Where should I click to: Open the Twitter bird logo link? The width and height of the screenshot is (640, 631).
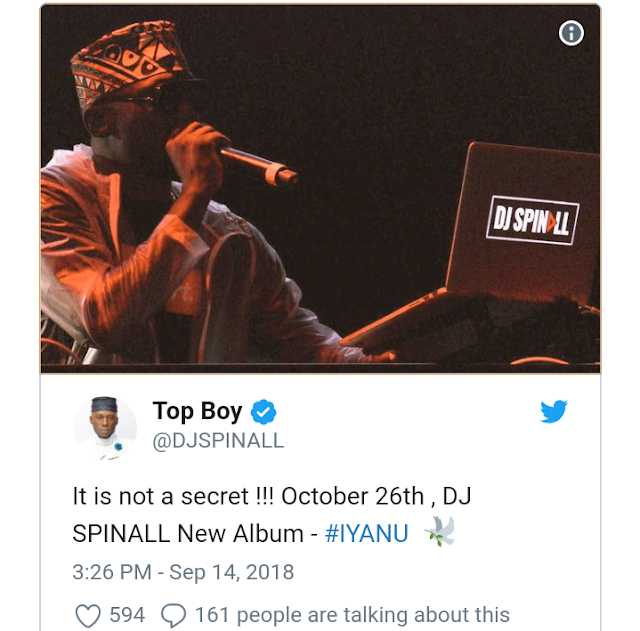[553, 411]
